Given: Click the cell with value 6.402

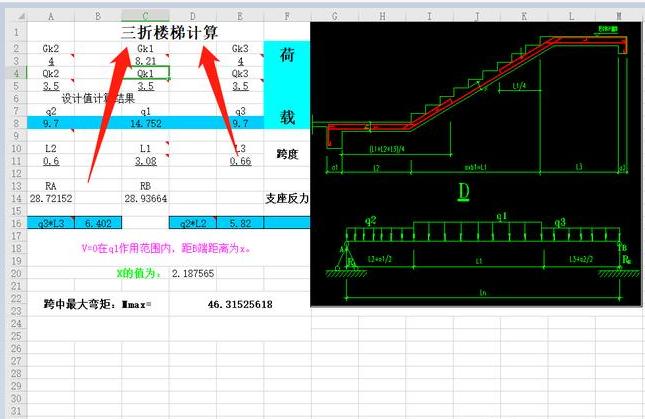Looking at the screenshot, I should 98,223.
